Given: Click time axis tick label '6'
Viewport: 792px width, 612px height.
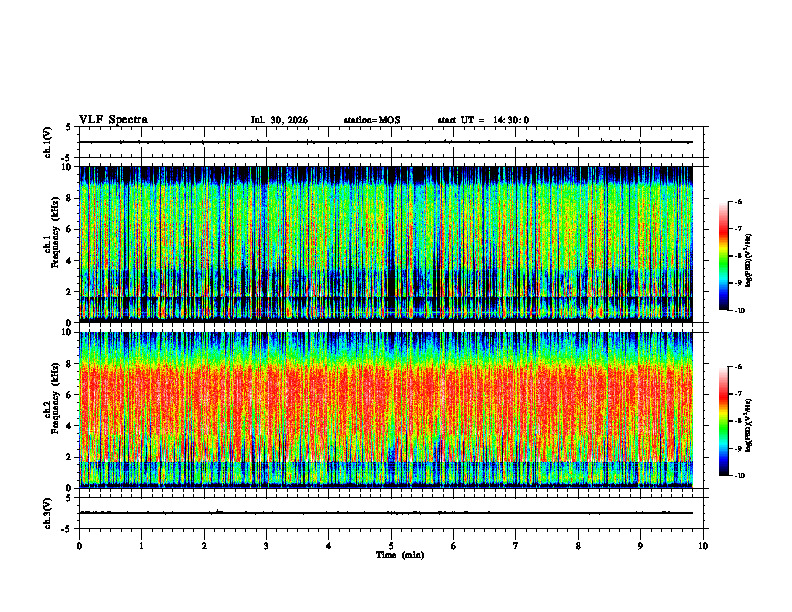Looking at the screenshot, I should point(454,546).
